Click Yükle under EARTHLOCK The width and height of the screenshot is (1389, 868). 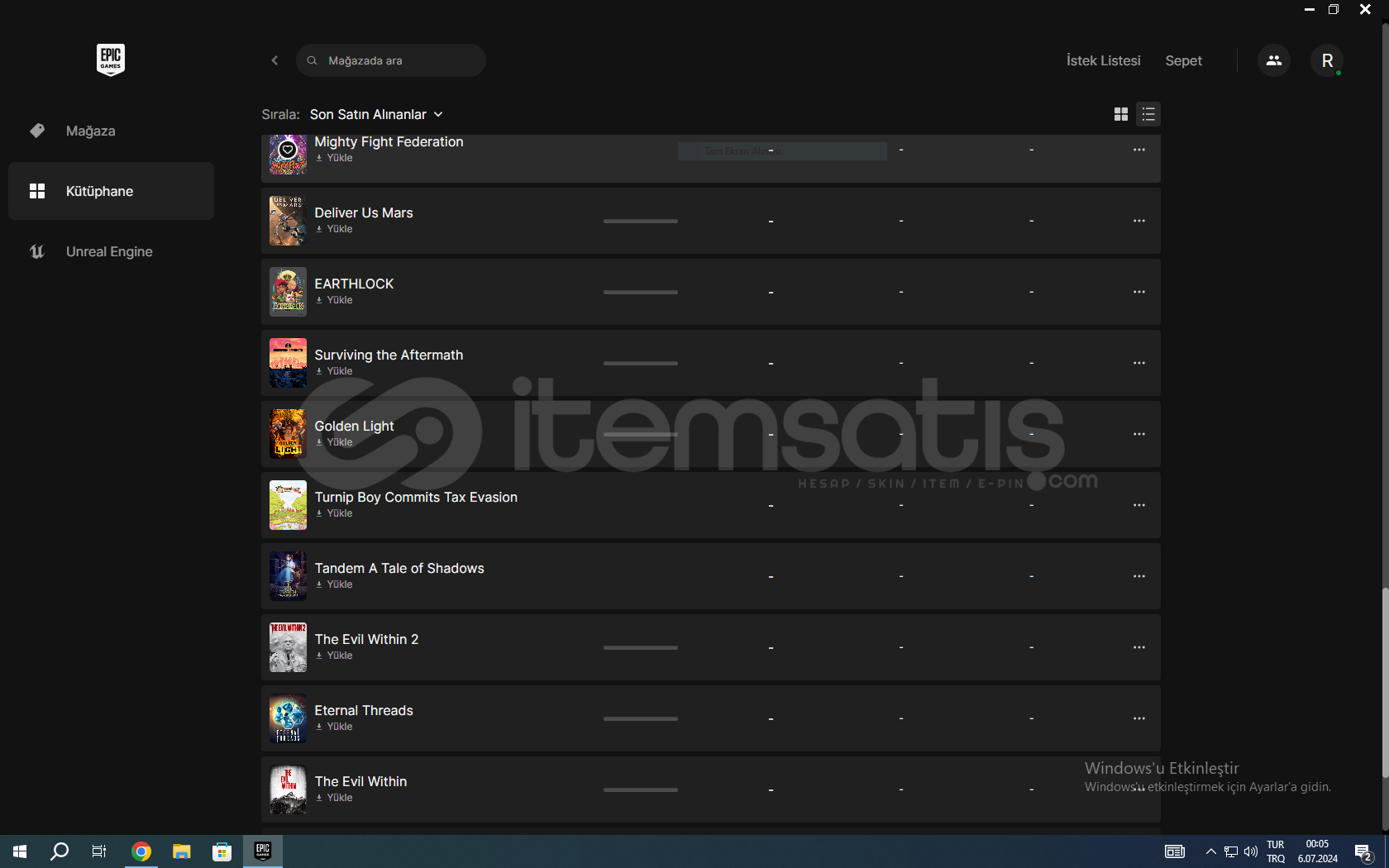(334, 300)
